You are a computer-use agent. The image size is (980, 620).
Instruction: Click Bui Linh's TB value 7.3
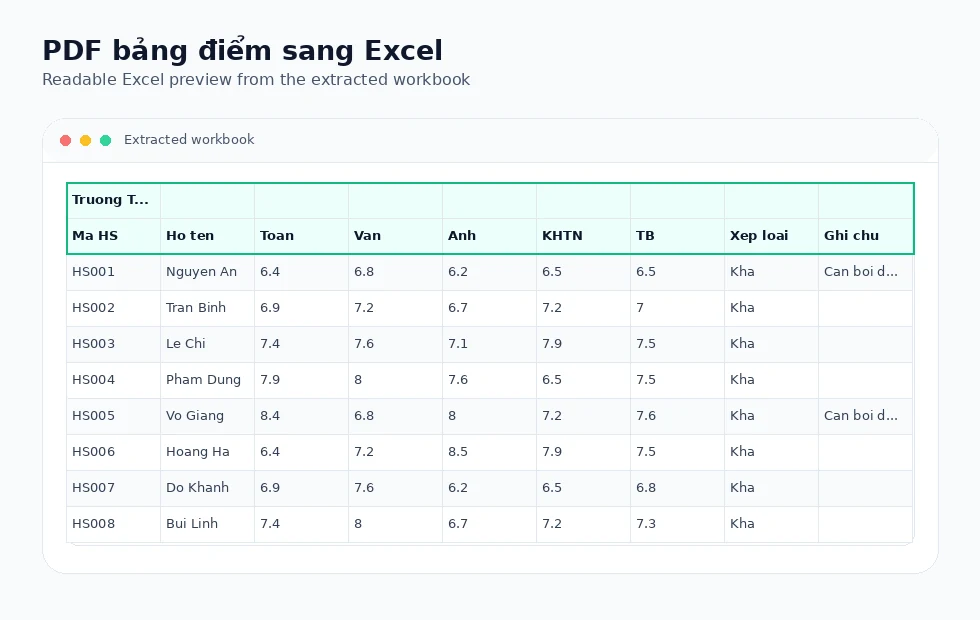tap(678, 524)
